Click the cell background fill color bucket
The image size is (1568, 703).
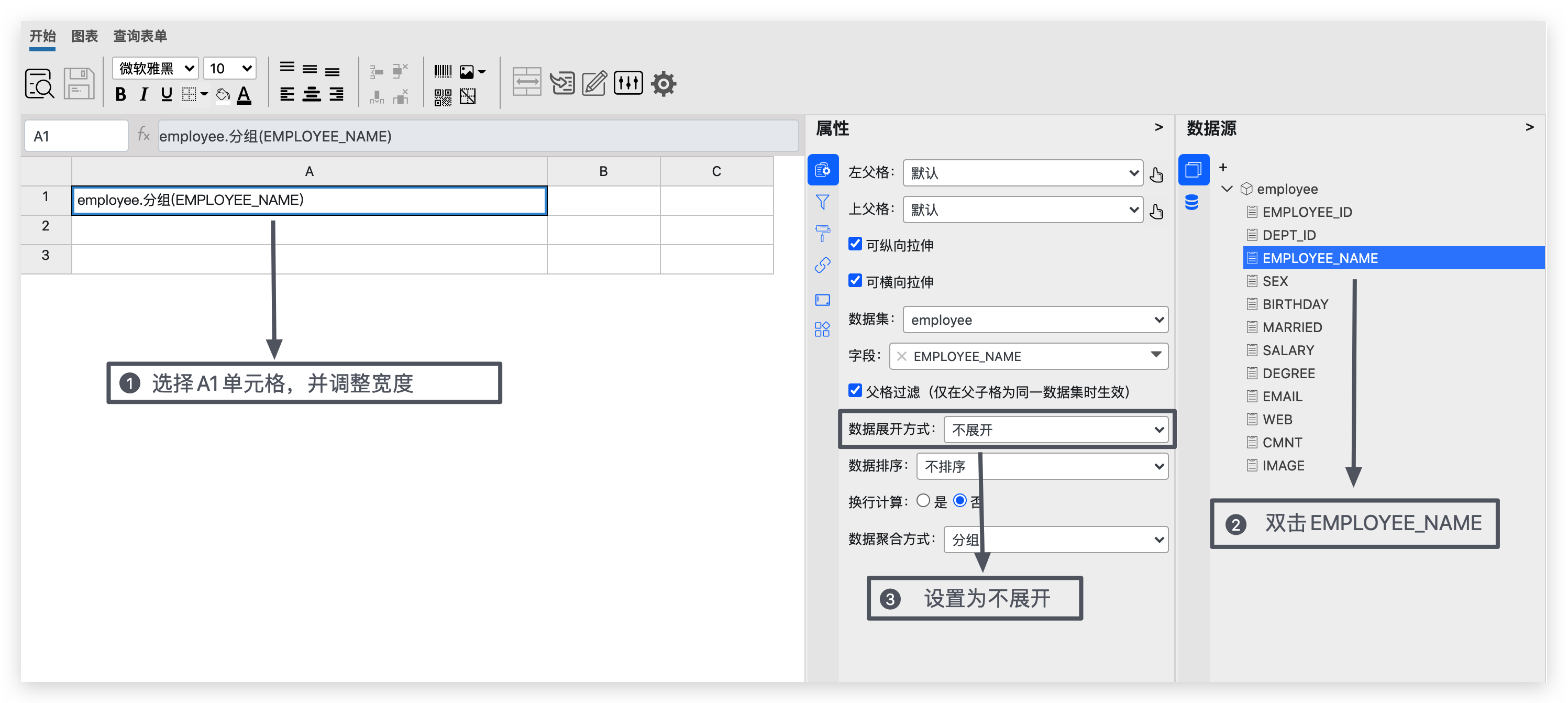224,94
